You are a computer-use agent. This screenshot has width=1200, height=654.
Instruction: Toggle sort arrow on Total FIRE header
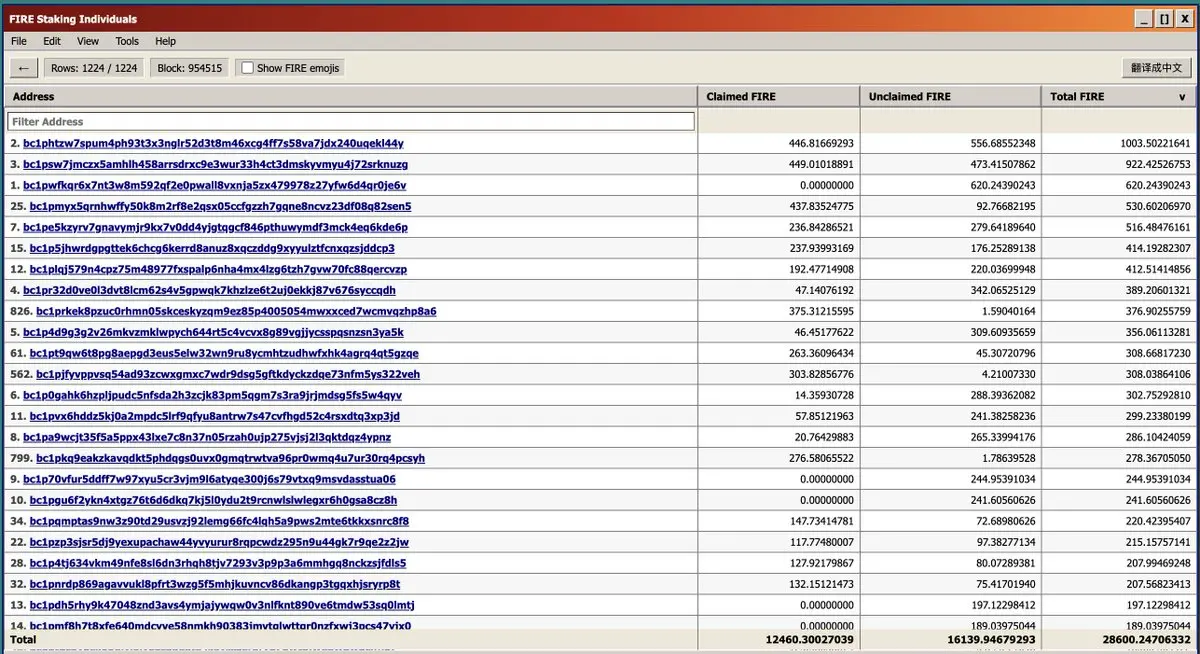1182,97
